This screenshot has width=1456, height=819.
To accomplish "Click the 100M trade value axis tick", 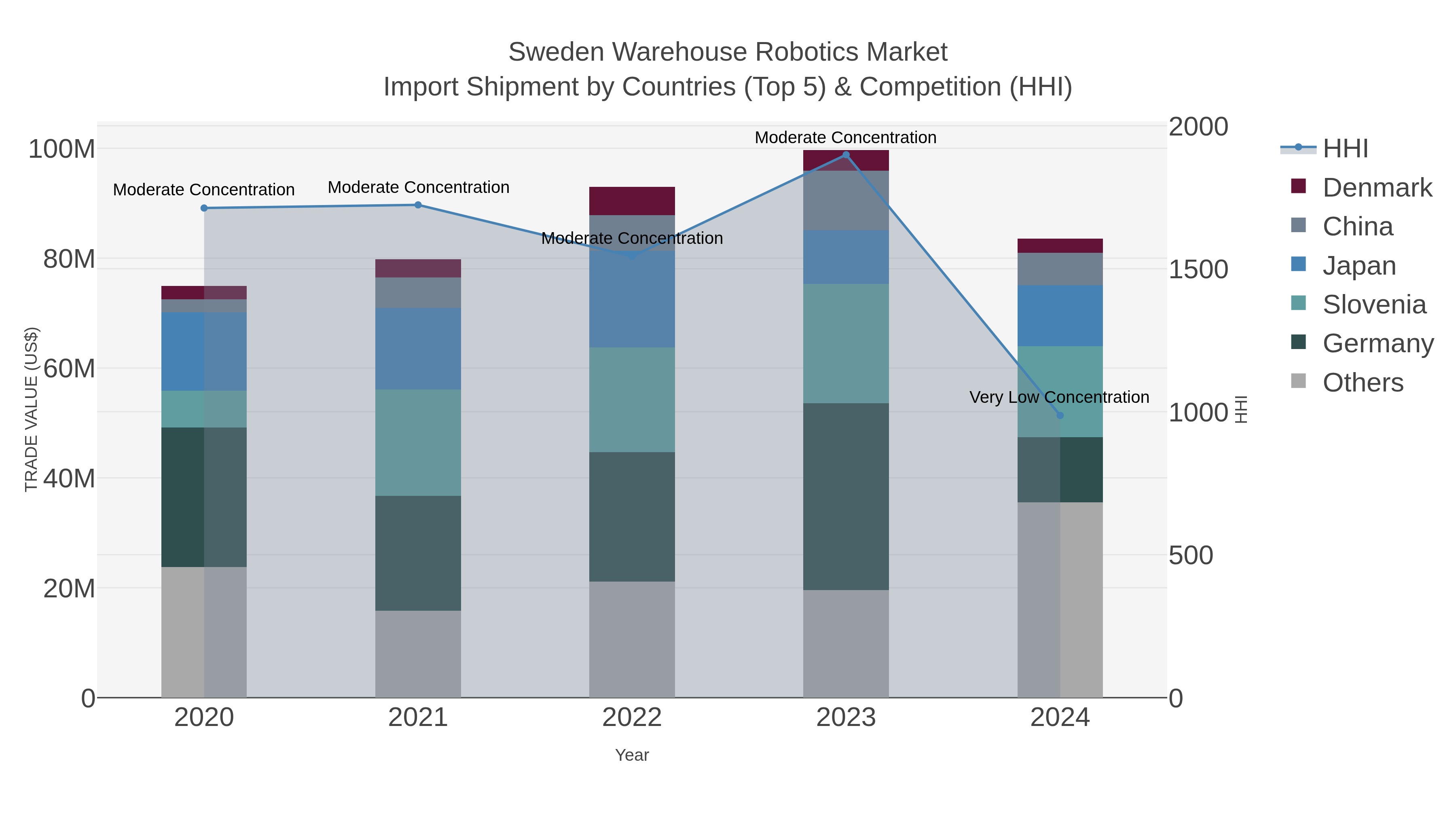I will (61, 149).
